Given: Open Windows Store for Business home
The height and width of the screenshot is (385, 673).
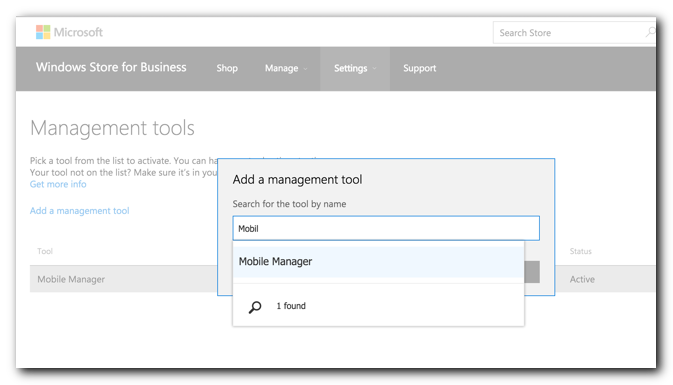Looking at the screenshot, I should click(x=111, y=67).
